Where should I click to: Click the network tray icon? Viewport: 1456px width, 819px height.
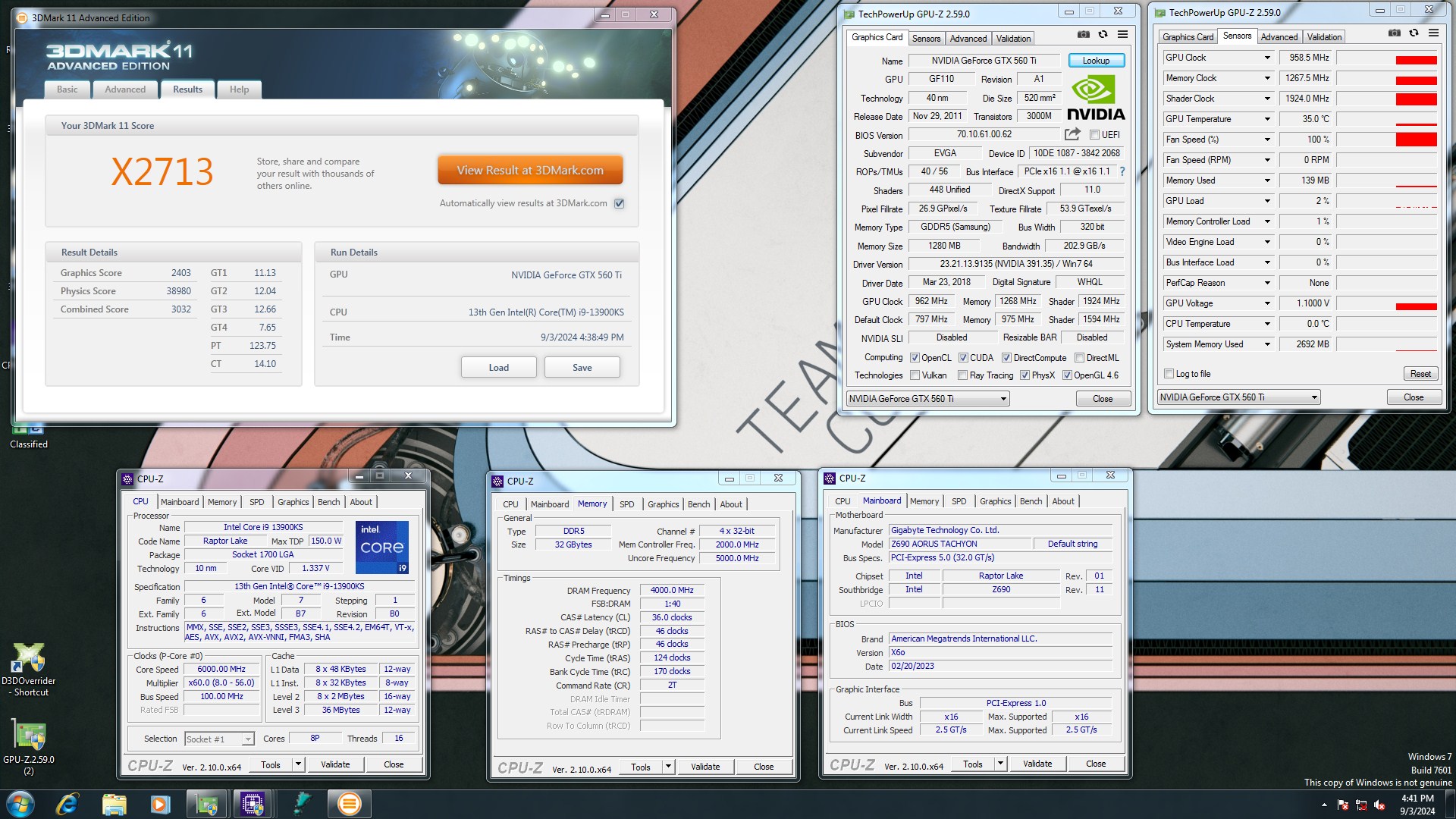click(x=1361, y=805)
